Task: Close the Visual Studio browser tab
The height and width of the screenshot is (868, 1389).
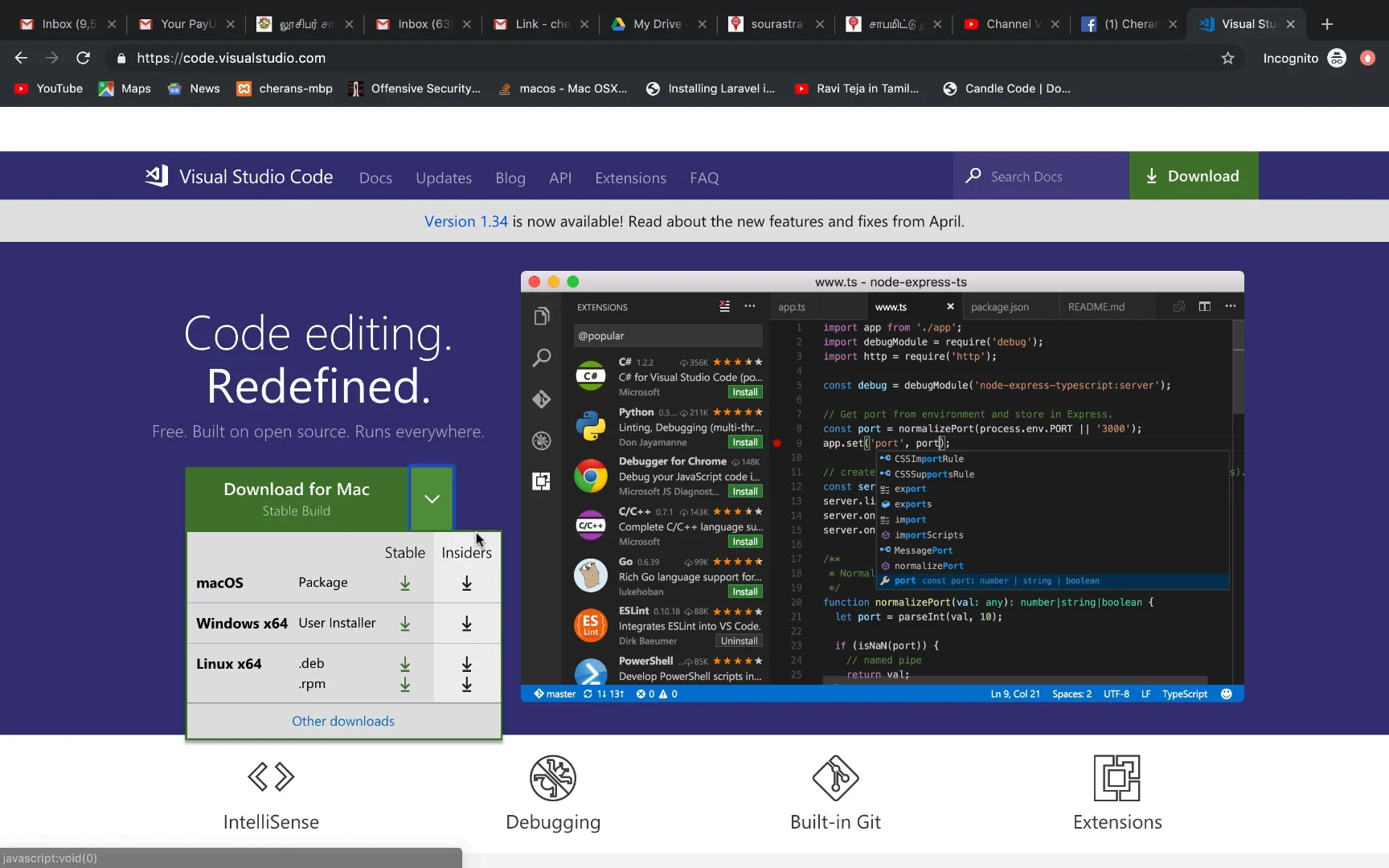Action: pyautogui.click(x=1290, y=24)
